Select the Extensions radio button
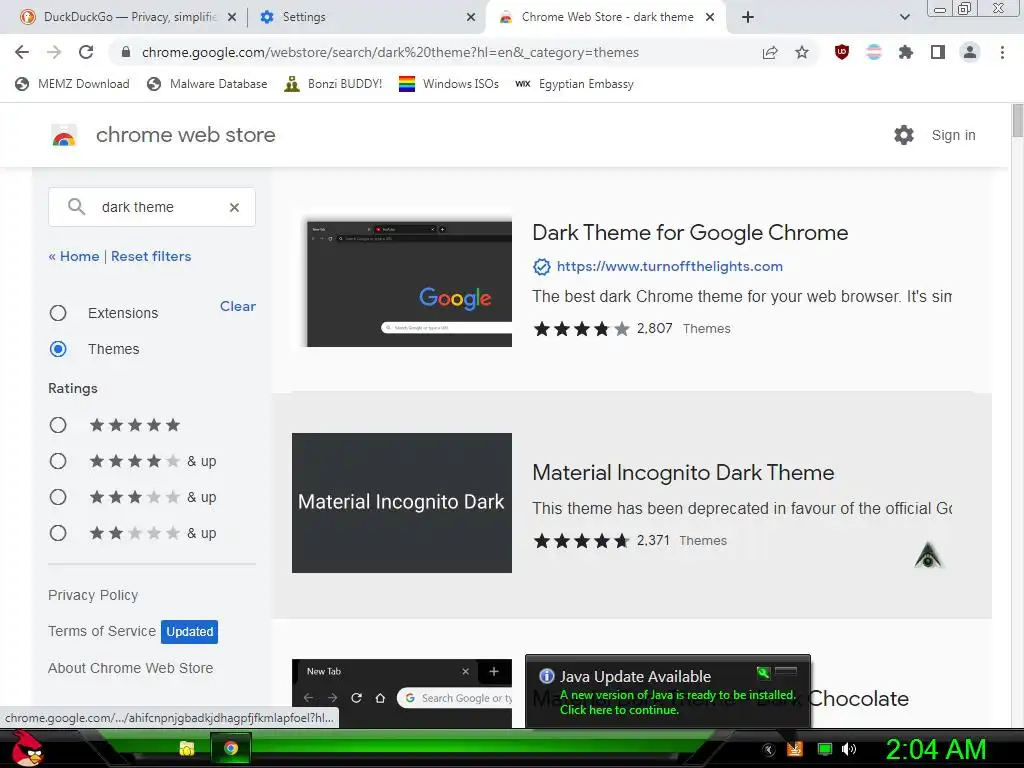Screen dimensions: 1024x768 (58, 313)
